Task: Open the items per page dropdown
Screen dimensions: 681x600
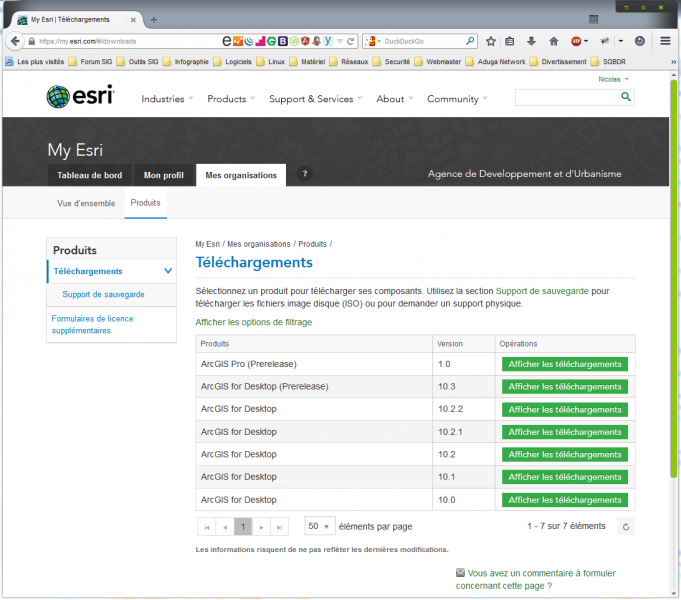Action: click(x=320, y=526)
